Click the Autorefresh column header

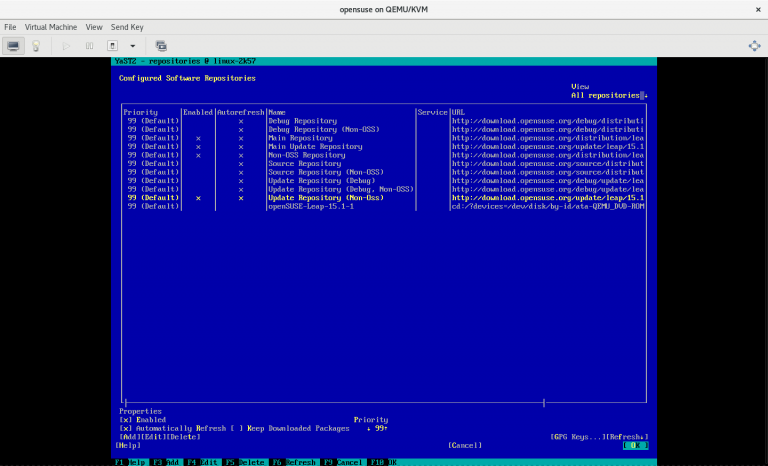240,112
